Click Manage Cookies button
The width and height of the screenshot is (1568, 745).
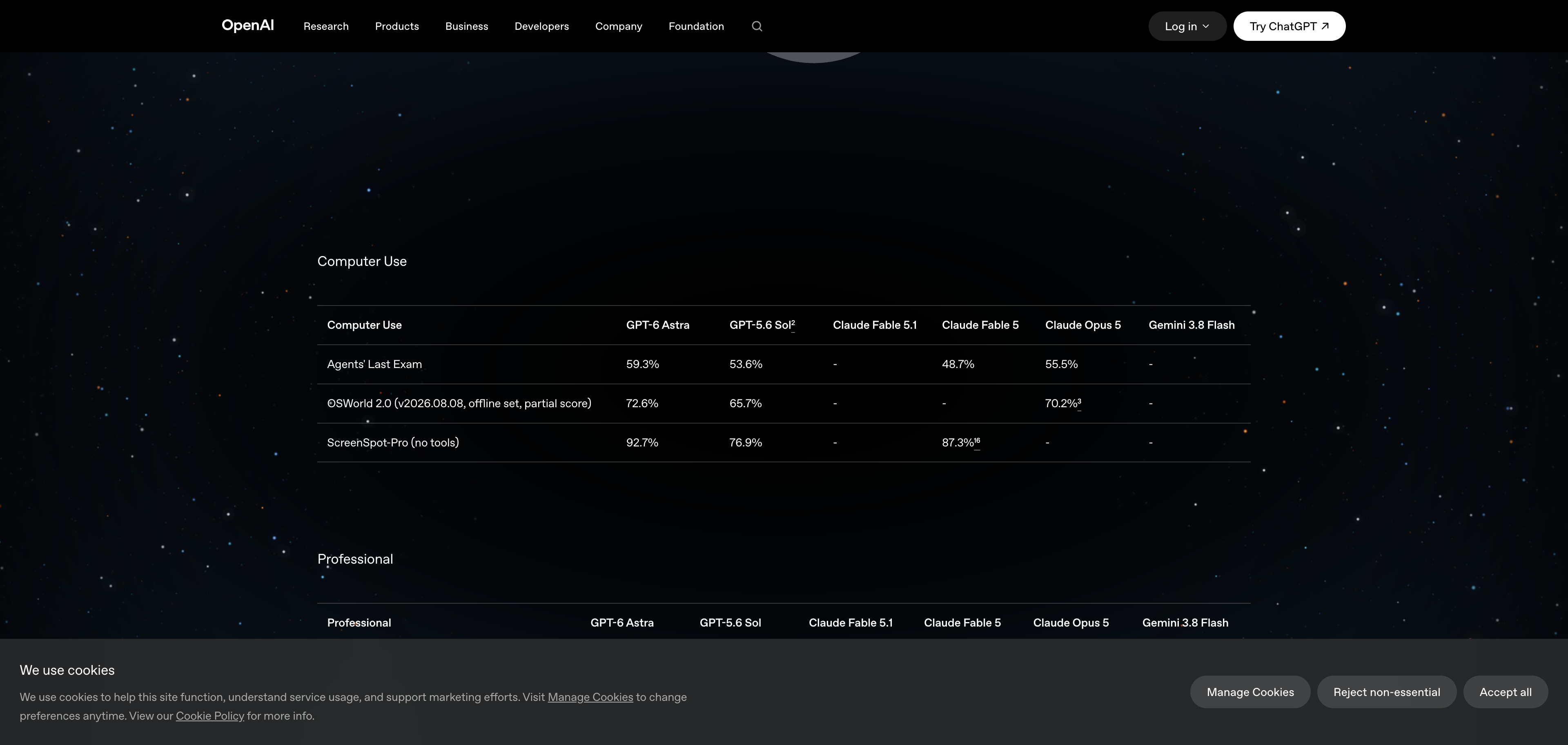(1250, 692)
